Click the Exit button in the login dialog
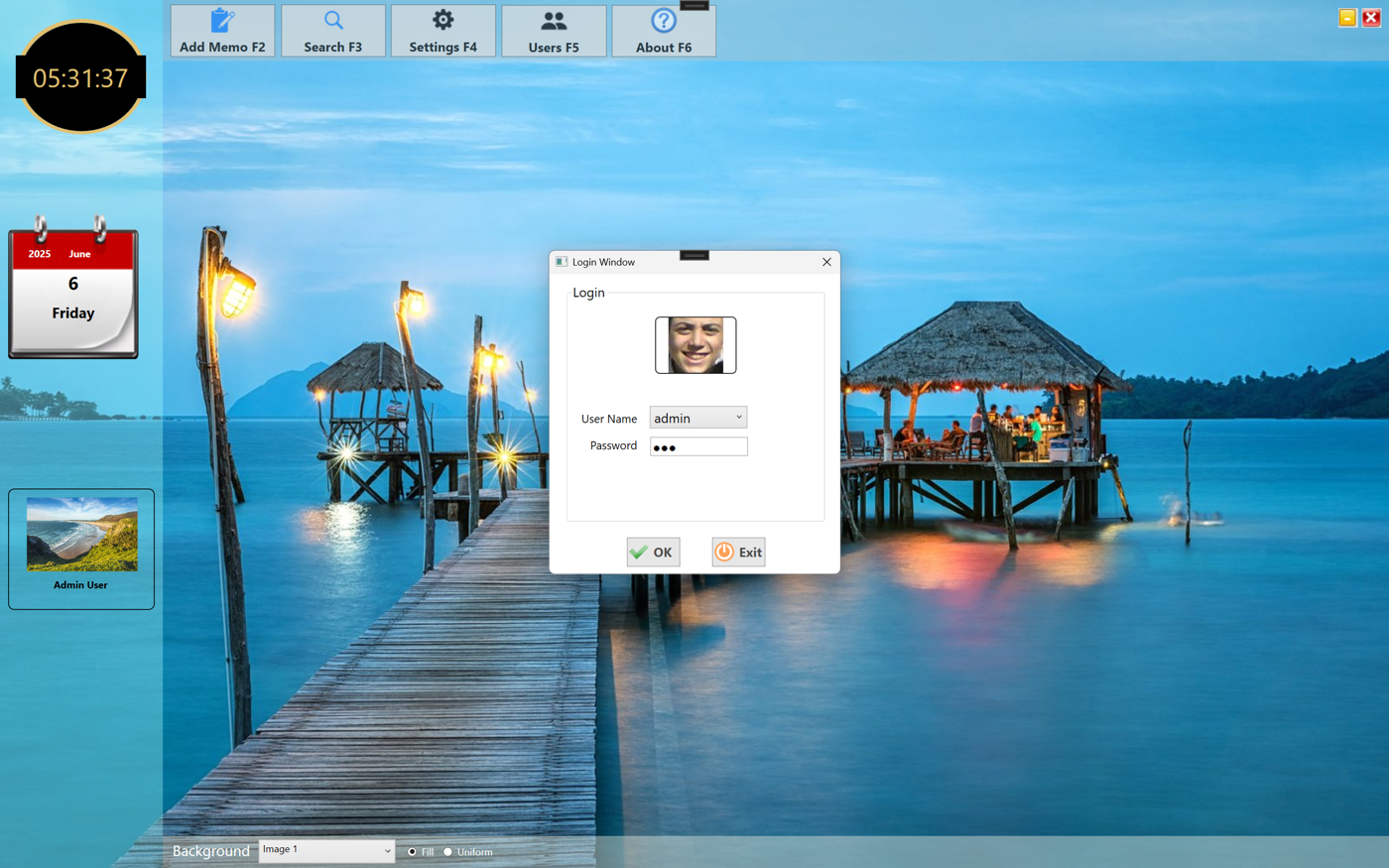 click(738, 553)
